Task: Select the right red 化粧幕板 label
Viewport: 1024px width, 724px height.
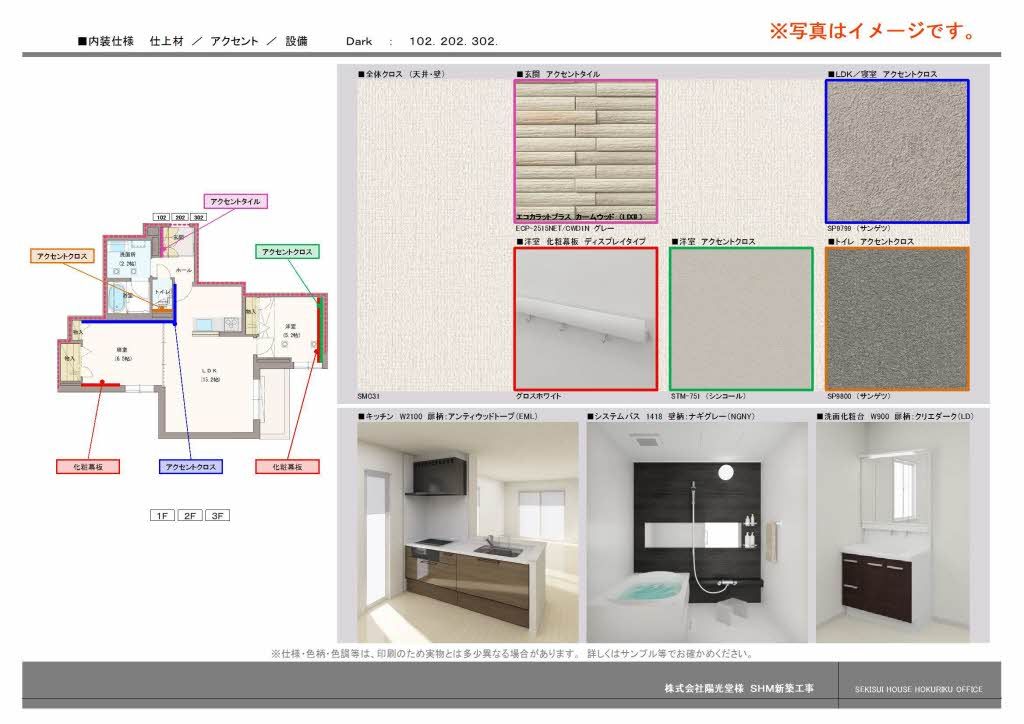Action: (287, 466)
